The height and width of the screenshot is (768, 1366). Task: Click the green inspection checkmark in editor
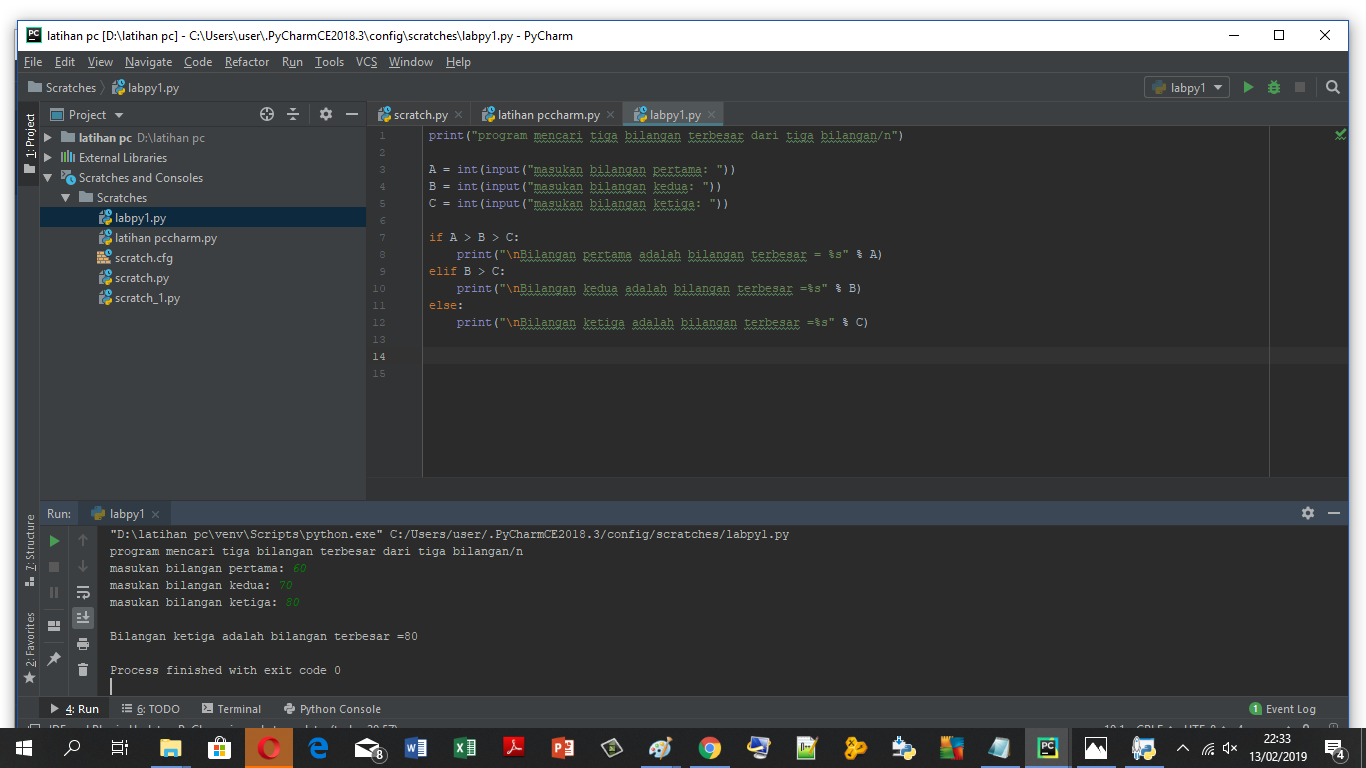1340,134
